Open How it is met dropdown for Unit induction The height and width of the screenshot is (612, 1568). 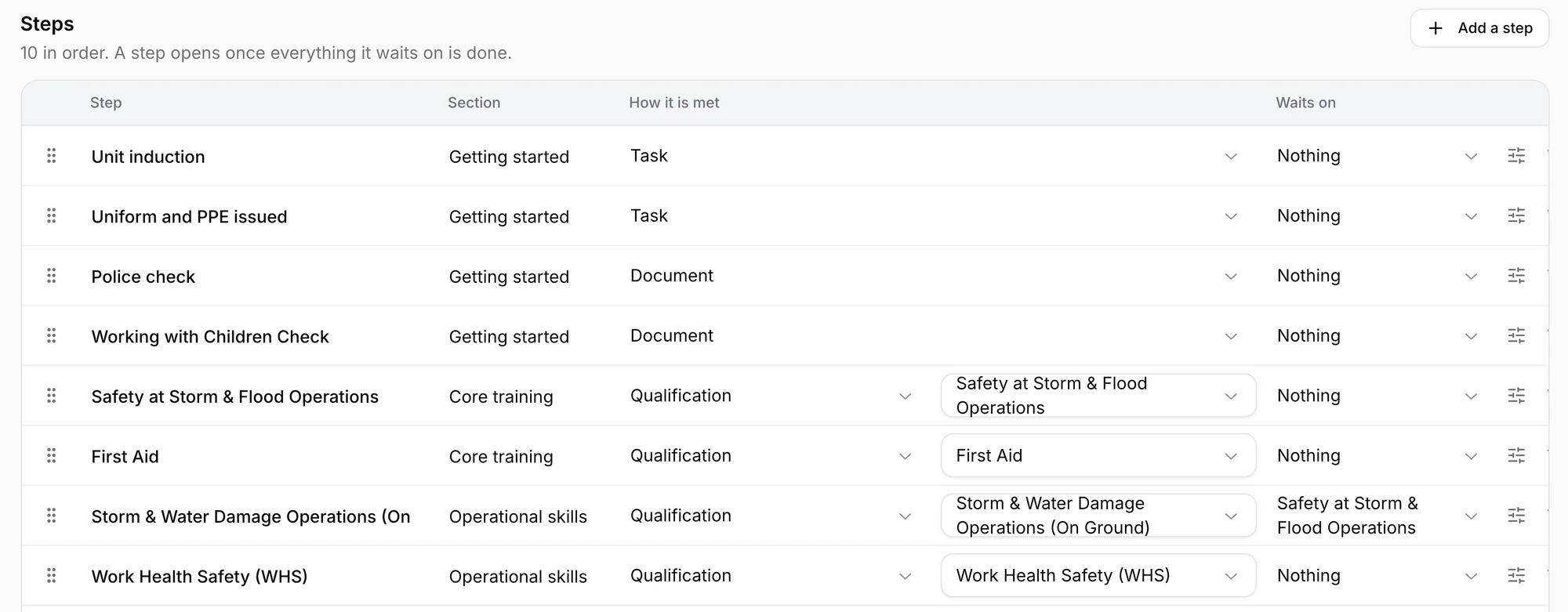(x=935, y=156)
